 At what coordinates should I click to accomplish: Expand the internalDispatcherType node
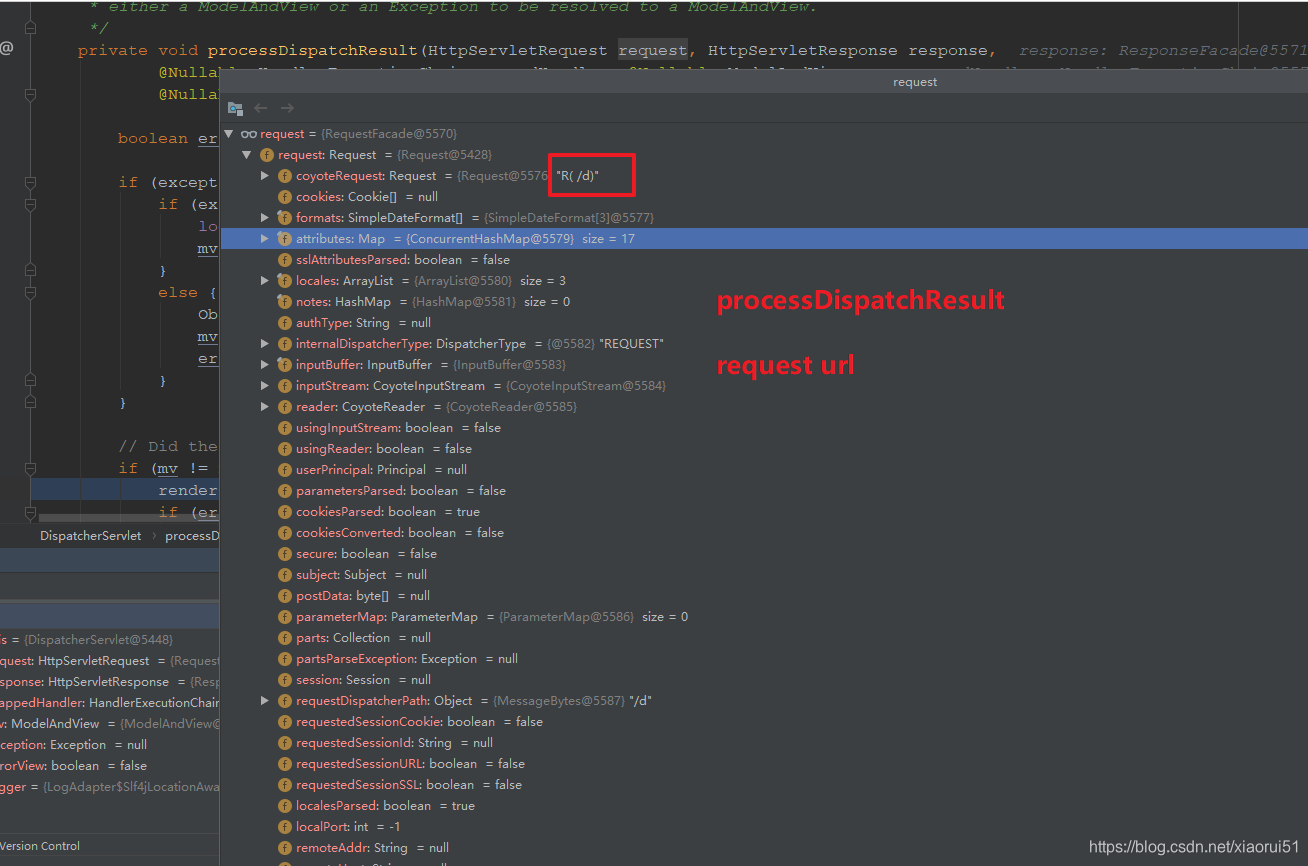(x=265, y=344)
